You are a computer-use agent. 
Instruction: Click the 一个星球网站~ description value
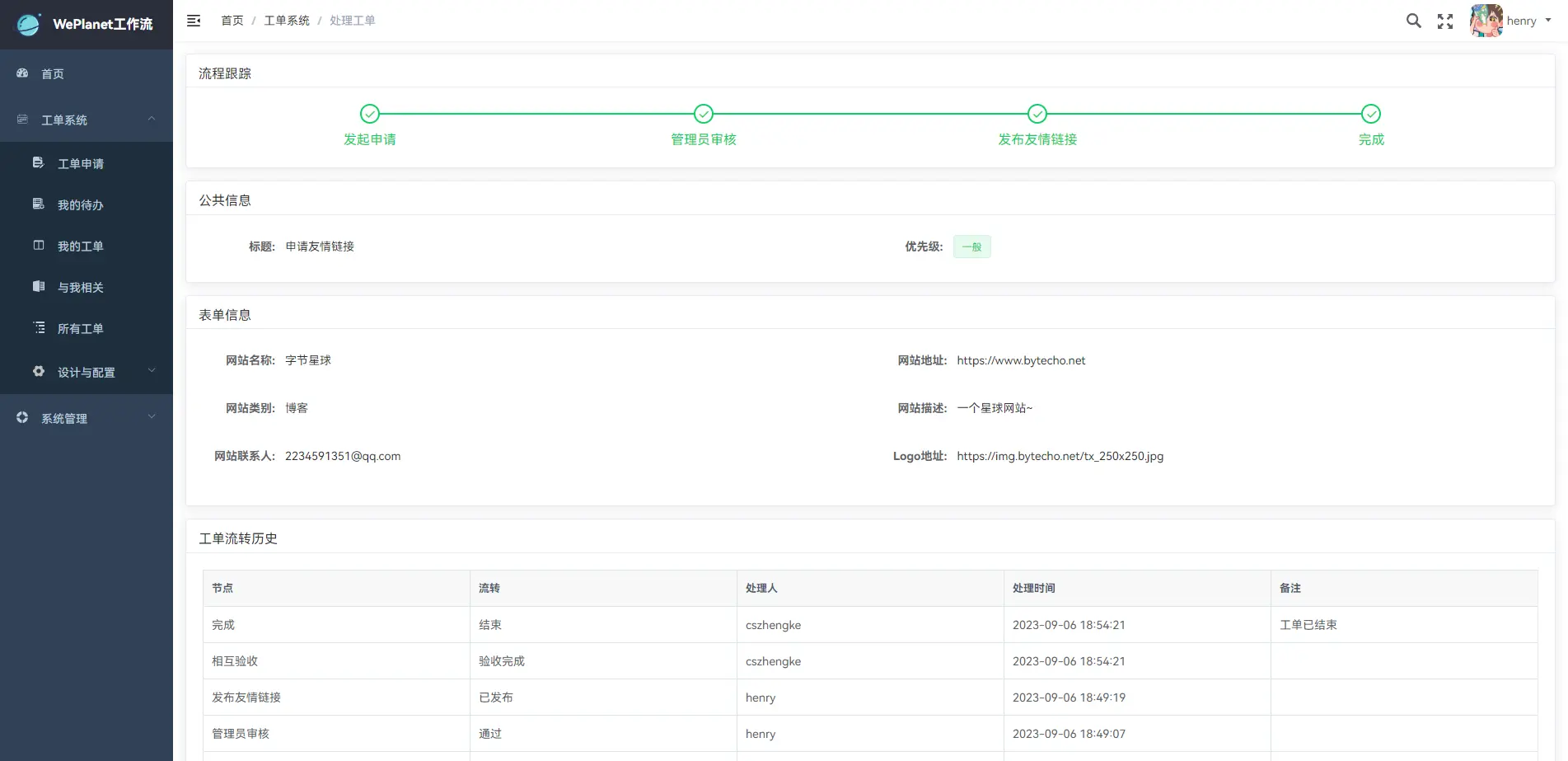point(995,408)
